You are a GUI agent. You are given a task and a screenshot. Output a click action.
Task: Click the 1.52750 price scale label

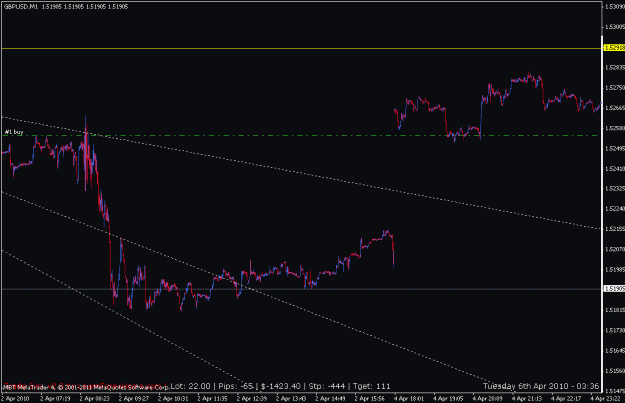click(615, 87)
